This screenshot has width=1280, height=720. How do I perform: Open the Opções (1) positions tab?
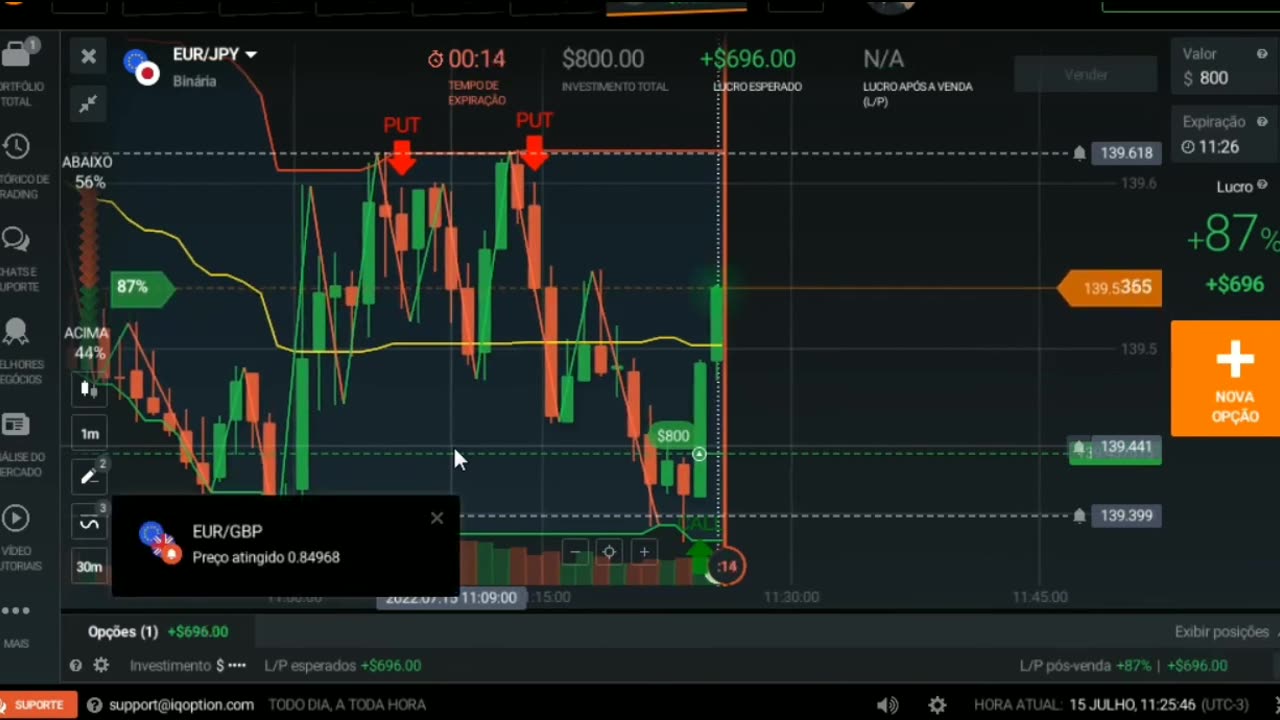(158, 632)
